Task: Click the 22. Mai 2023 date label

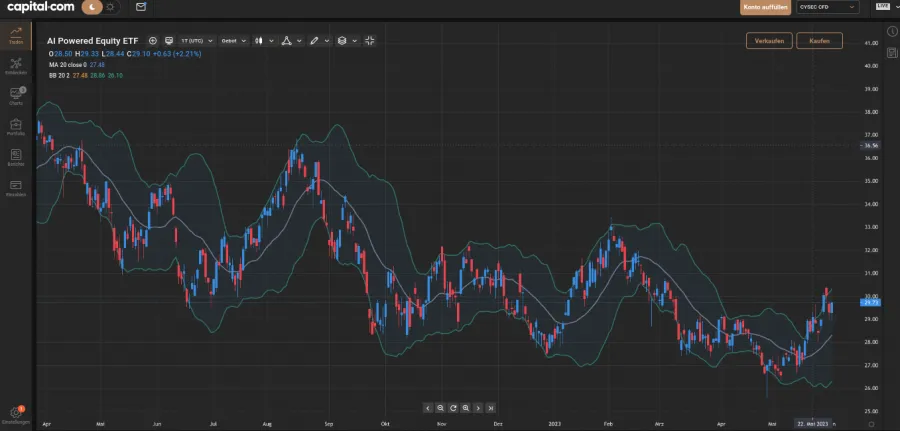Action: 812,424
